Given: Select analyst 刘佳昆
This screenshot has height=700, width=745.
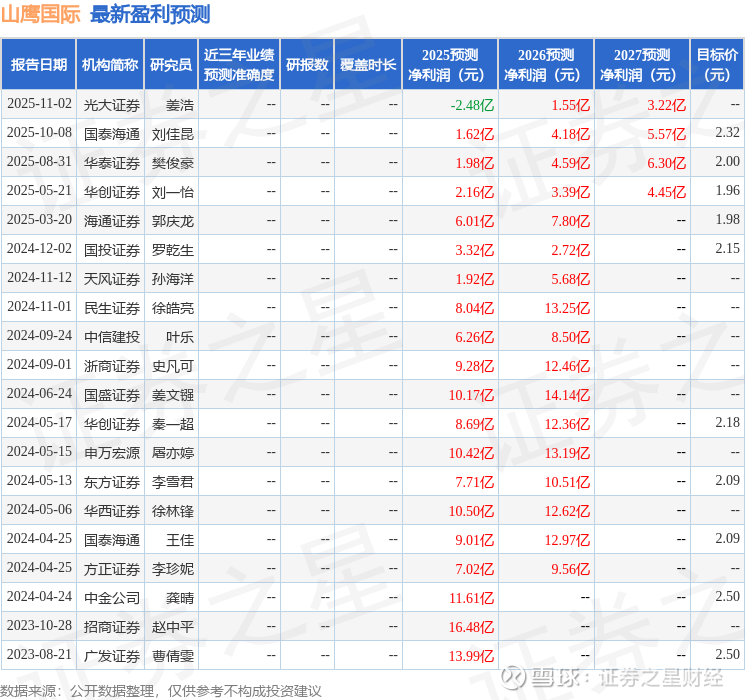Looking at the screenshot, I should pyautogui.click(x=172, y=134).
